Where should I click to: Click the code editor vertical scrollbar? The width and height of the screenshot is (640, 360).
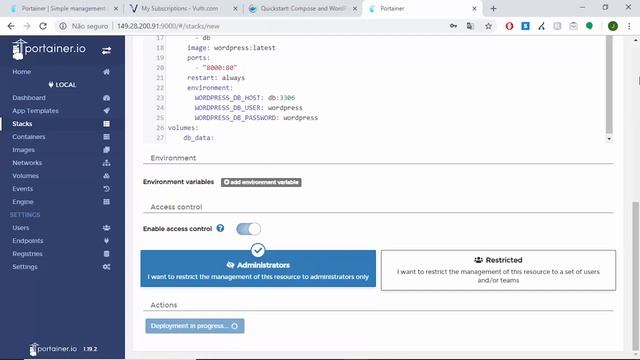point(609,84)
